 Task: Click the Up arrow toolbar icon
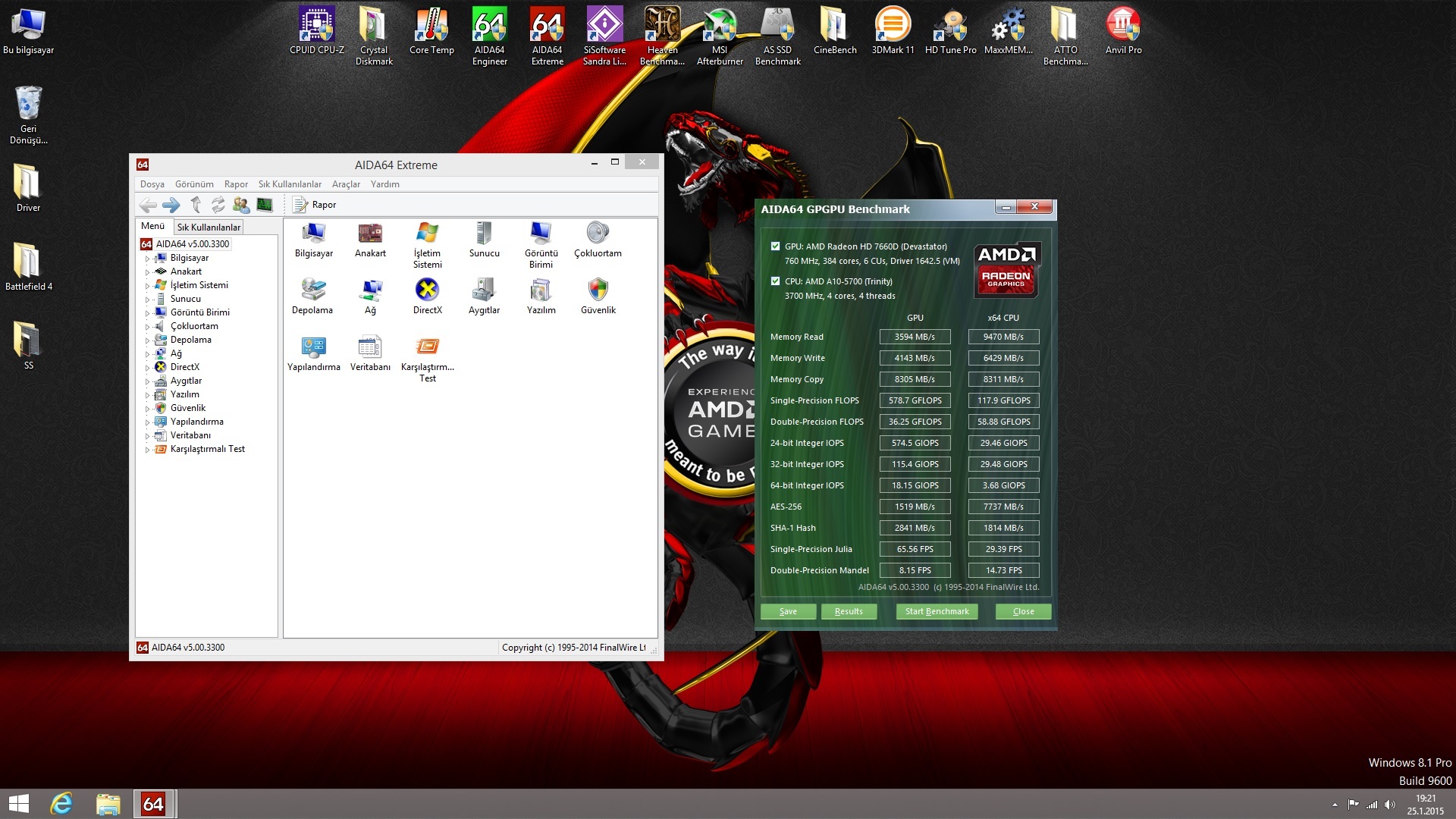click(196, 205)
